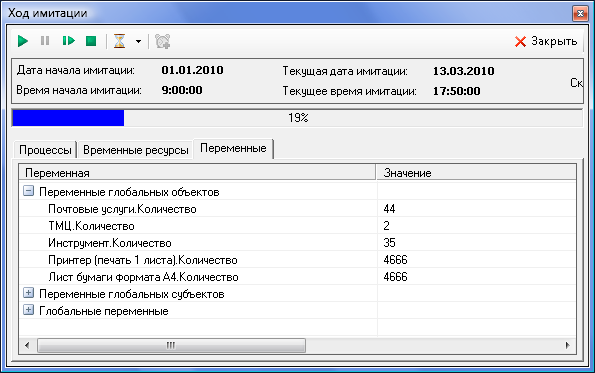Click the scrollbar left arrow
Screen dimensions: 595x373
coord(27,345)
